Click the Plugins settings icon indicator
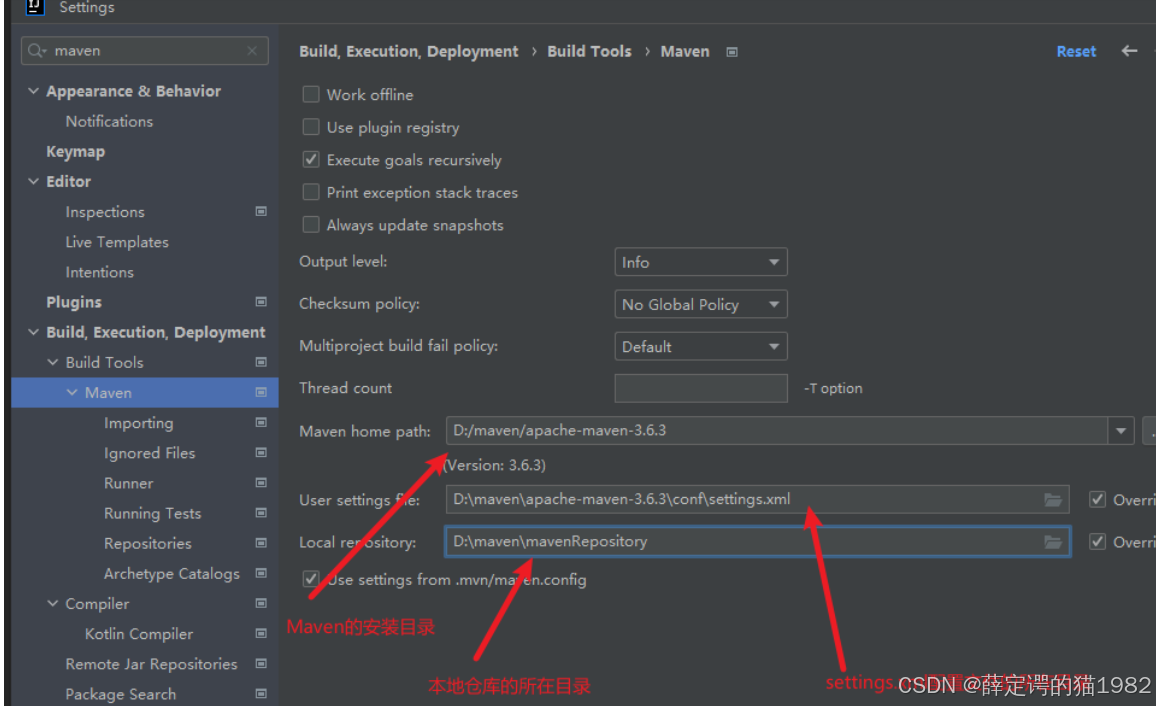Viewport: 1156px width, 706px height. coord(261,301)
